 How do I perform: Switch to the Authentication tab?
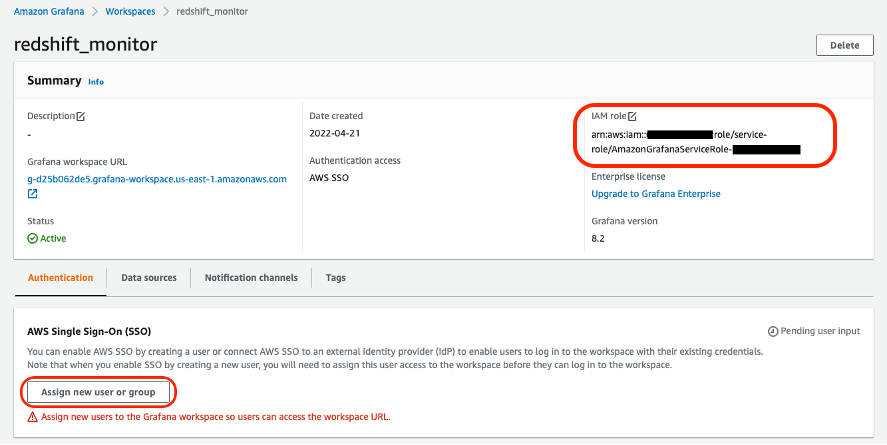click(61, 278)
